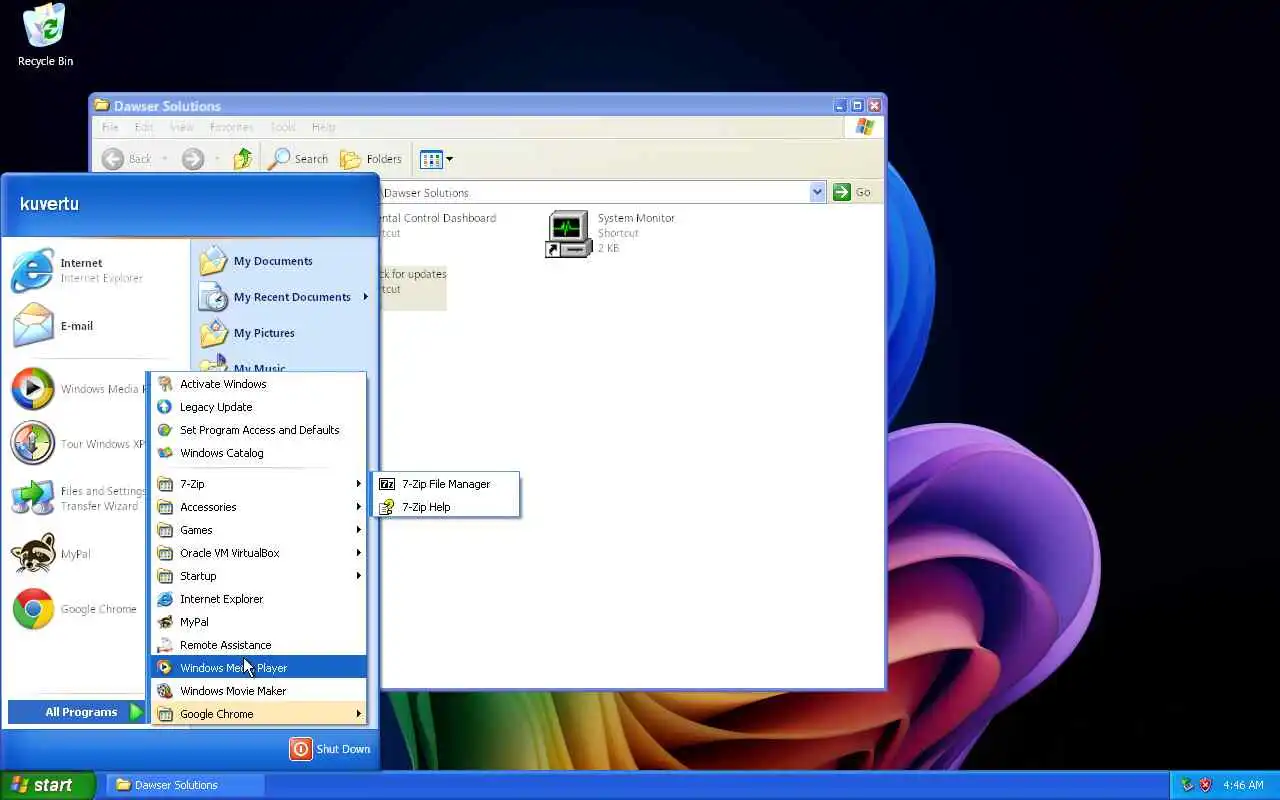Open the 7-Zip Help icon
The height and width of the screenshot is (800, 1280).
(x=387, y=507)
